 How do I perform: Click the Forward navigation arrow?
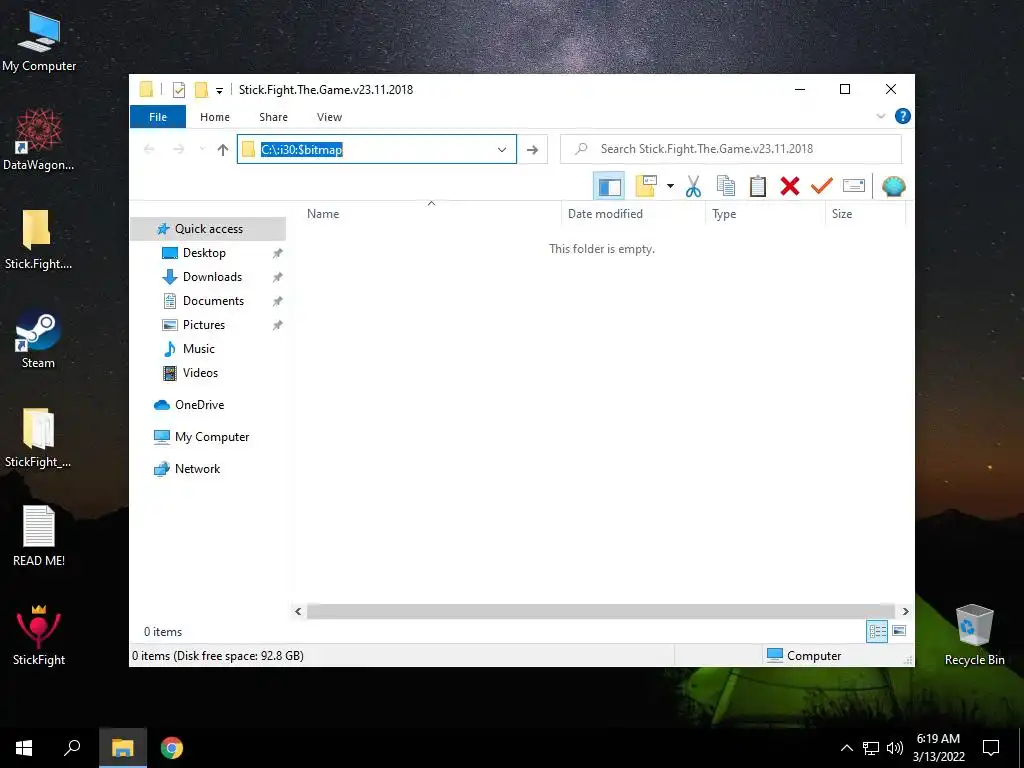click(x=178, y=150)
